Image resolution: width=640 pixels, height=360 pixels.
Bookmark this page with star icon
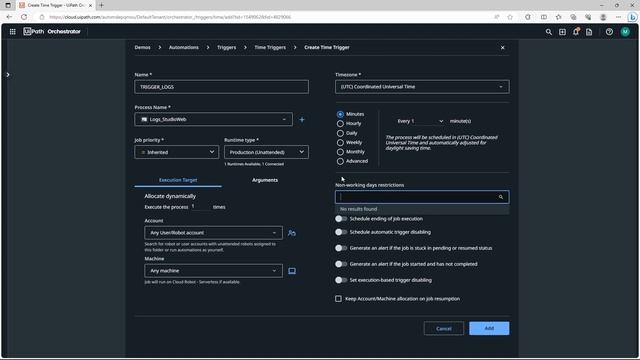(510, 17)
